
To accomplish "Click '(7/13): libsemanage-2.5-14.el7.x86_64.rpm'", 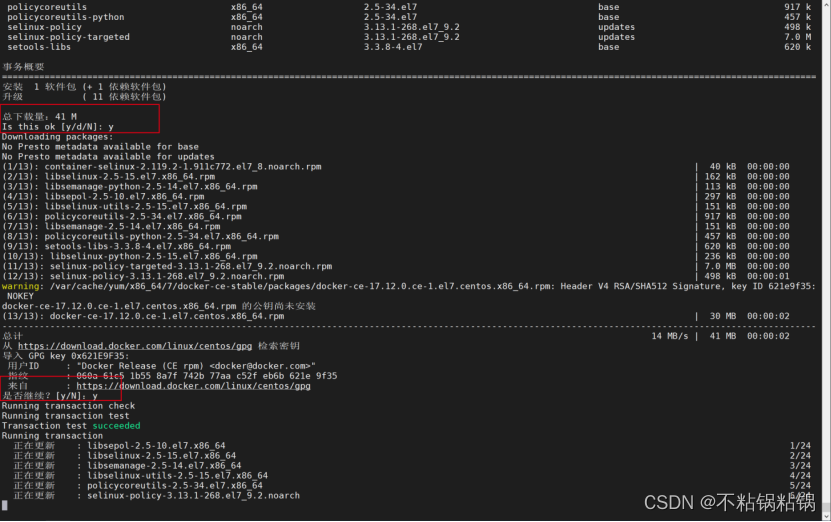I will tap(111, 226).
